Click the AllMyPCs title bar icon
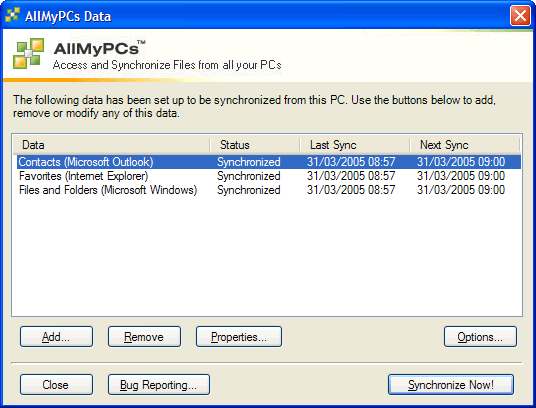The width and height of the screenshot is (536, 408). tap(12, 15)
